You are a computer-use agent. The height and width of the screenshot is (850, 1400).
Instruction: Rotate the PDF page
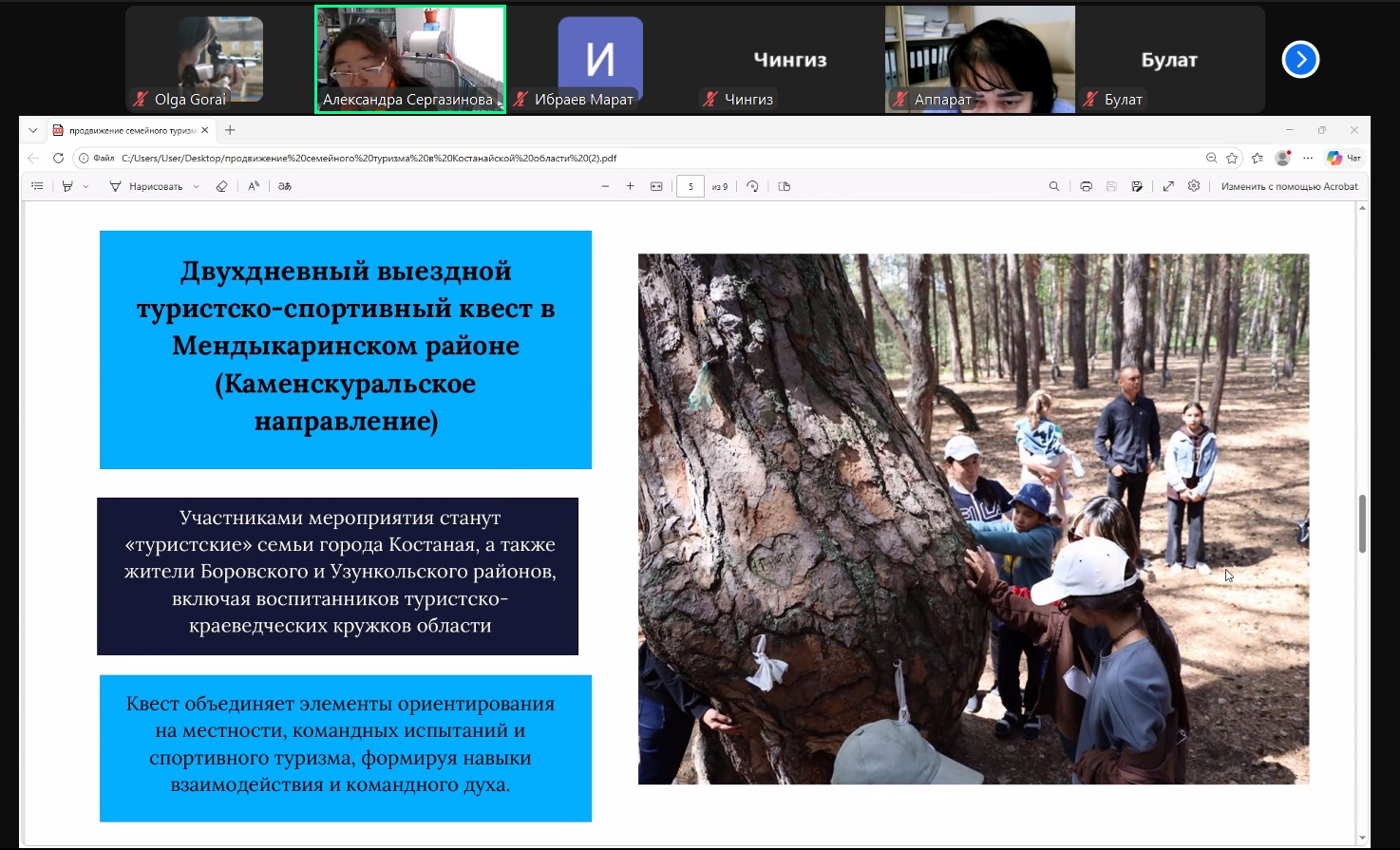[x=752, y=186]
